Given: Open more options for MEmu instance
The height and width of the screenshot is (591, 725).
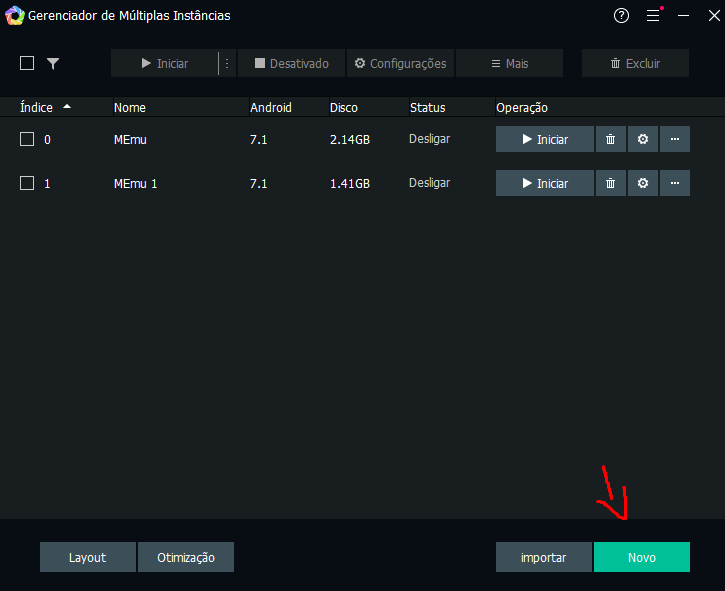Looking at the screenshot, I should tap(675, 139).
